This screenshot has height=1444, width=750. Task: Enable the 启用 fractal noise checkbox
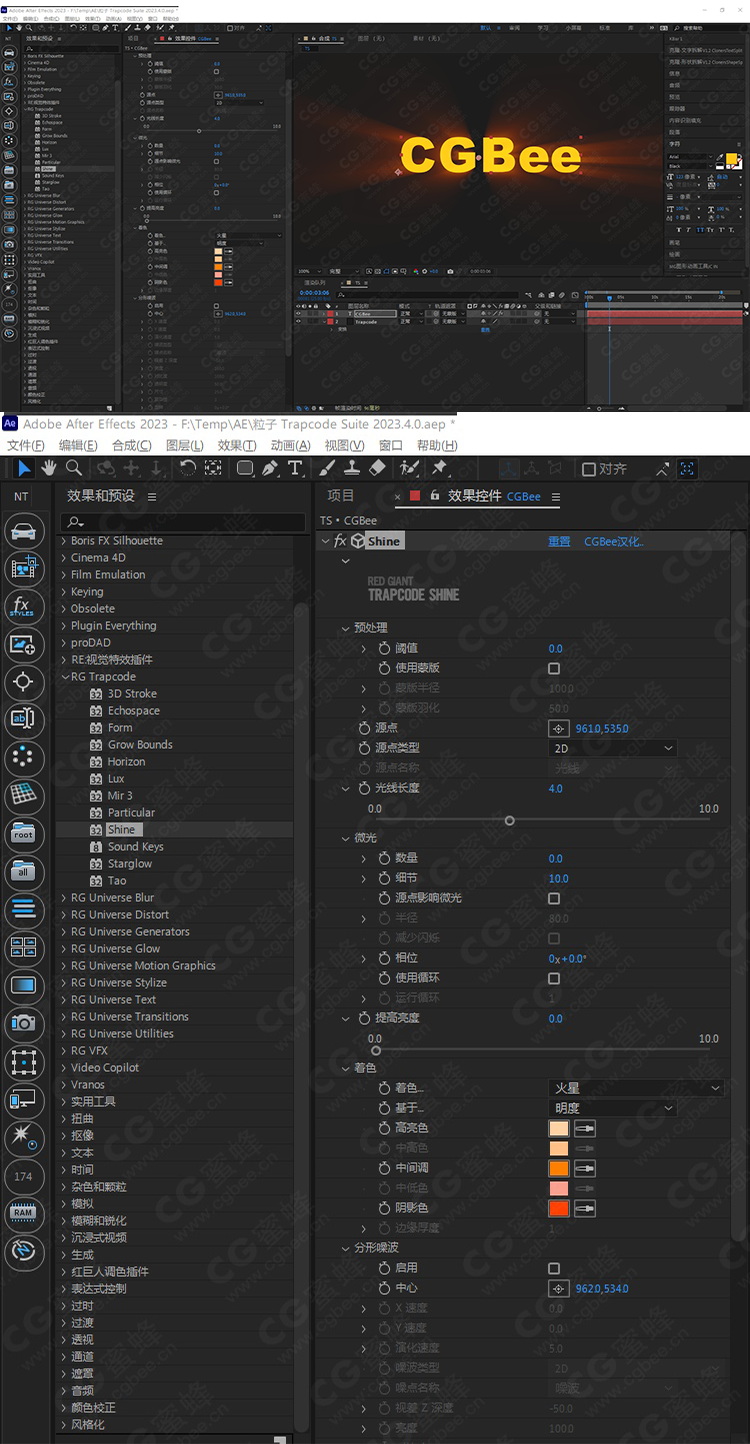coord(554,1269)
